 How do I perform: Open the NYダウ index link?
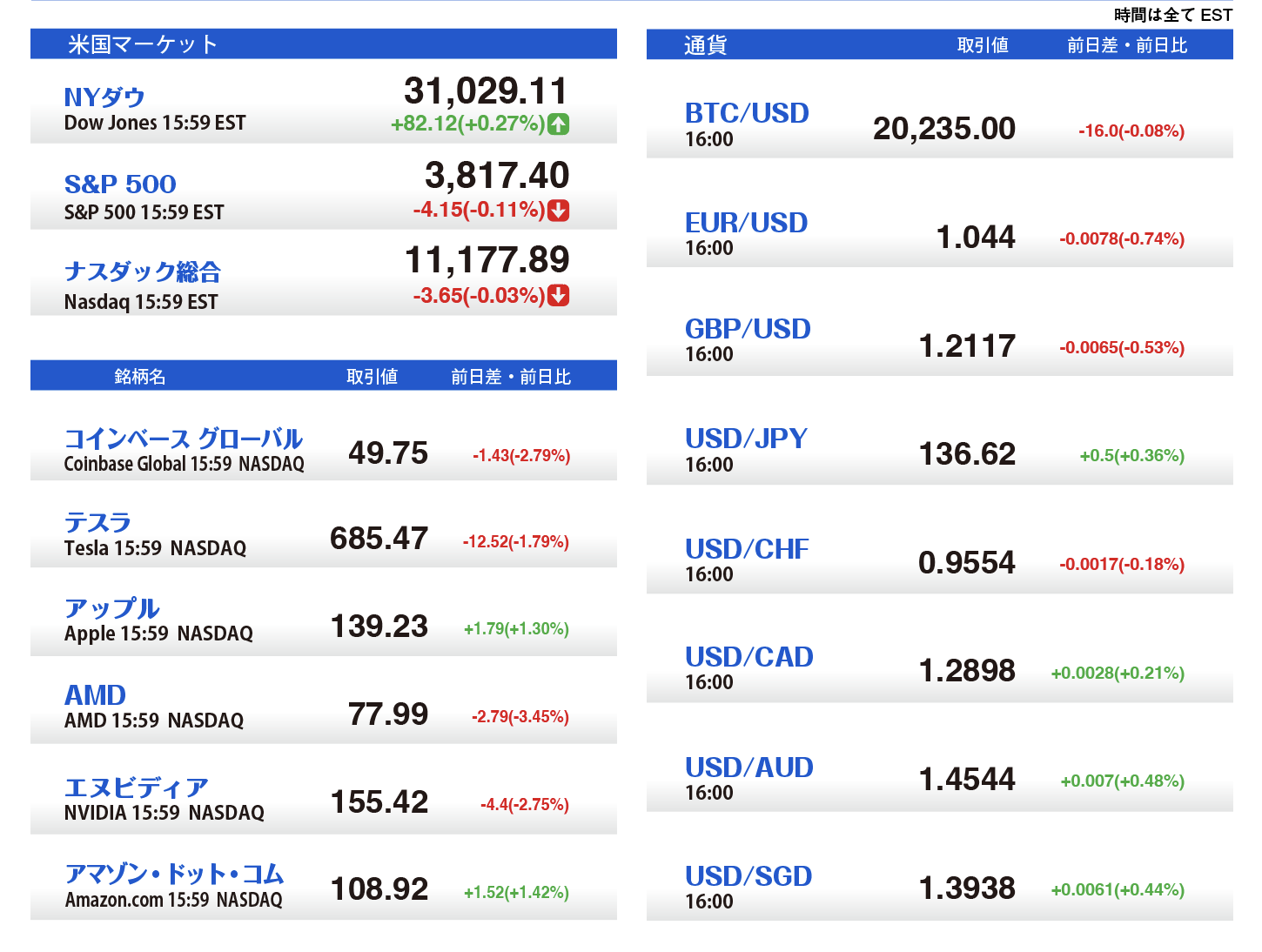(x=104, y=97)
